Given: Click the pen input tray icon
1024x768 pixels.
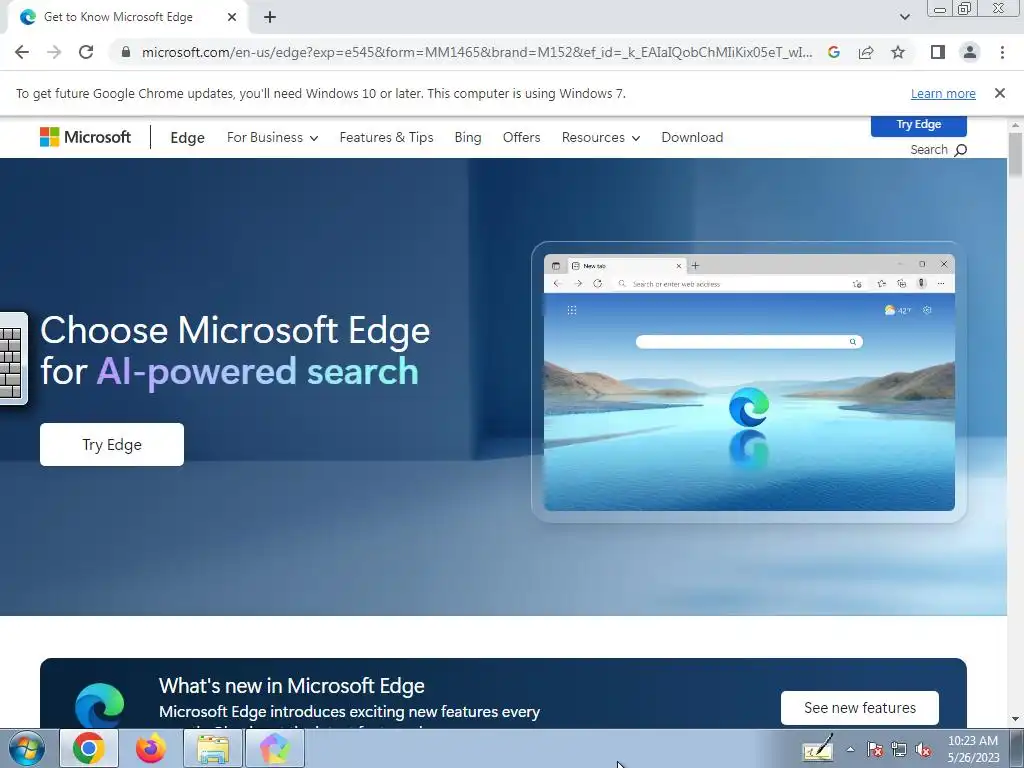Looking at the screenshot, I should coord(818,748).
